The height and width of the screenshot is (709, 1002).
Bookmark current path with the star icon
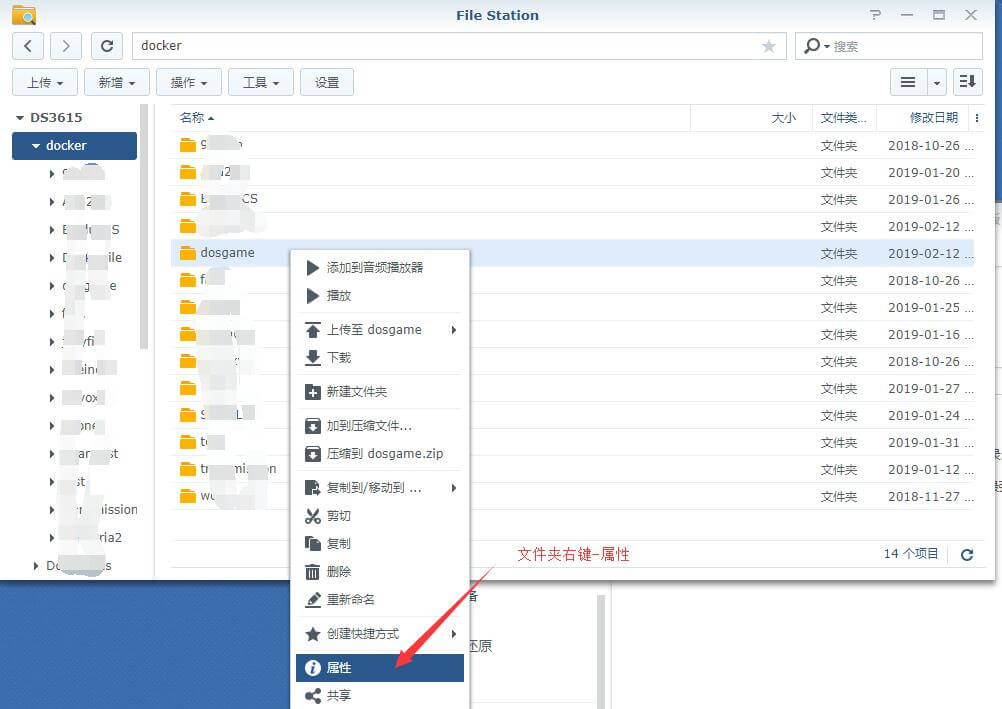pyautogui.click(x=768, y=46)
